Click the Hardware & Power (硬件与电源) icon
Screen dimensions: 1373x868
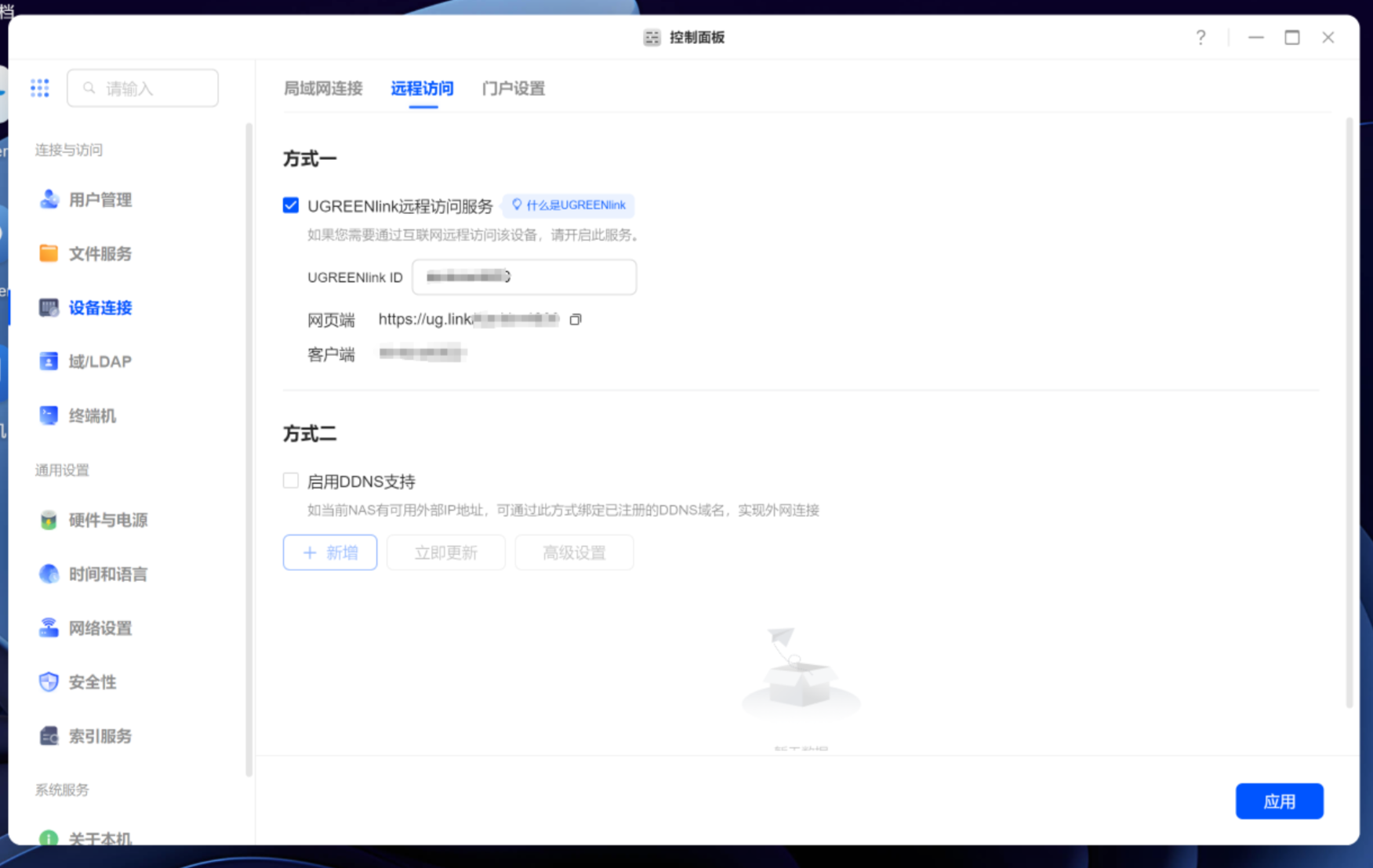click(x=49, y=520)
